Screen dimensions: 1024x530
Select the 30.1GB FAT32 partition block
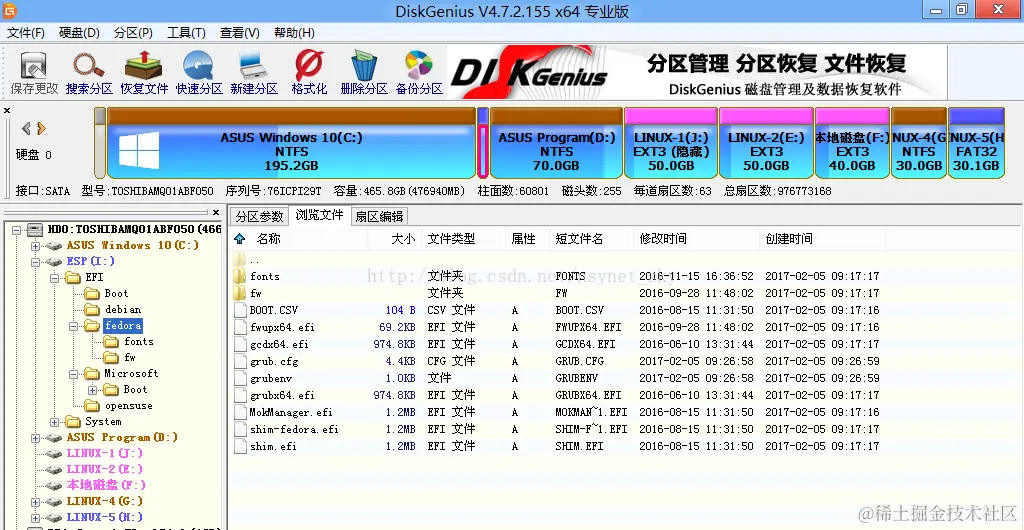976,144
